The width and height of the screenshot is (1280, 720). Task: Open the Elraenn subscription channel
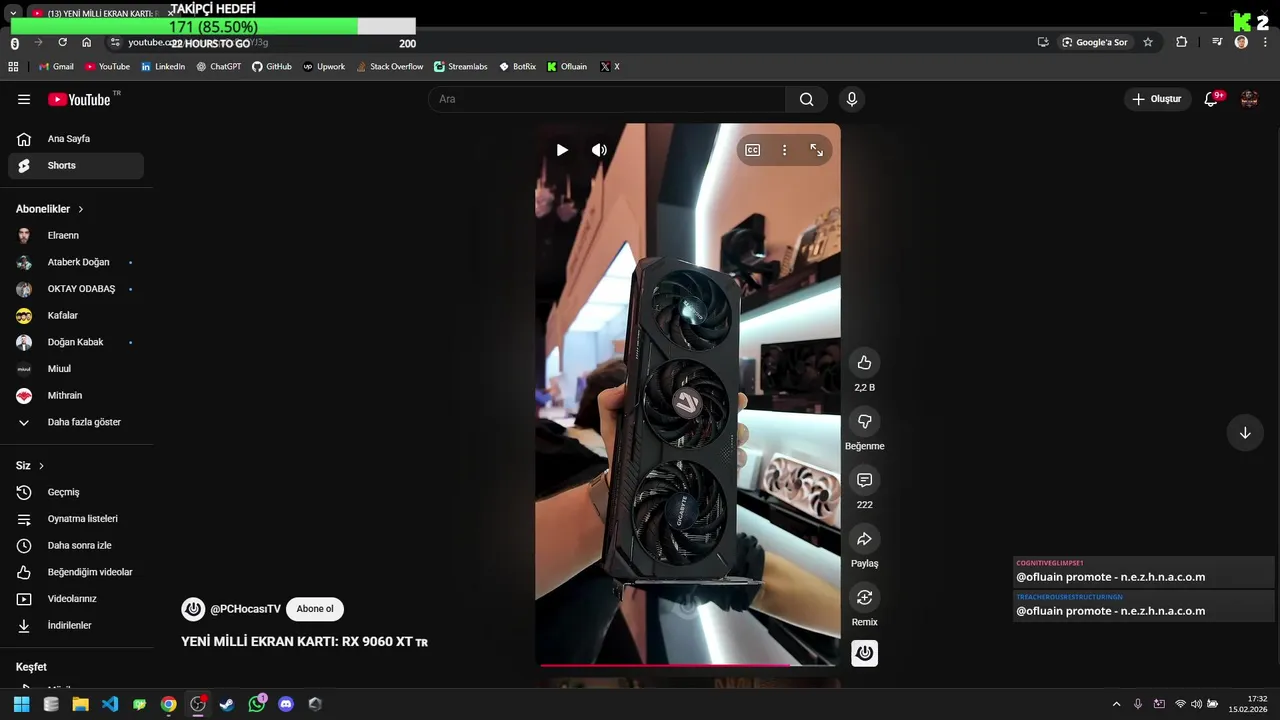coord(76,236)
